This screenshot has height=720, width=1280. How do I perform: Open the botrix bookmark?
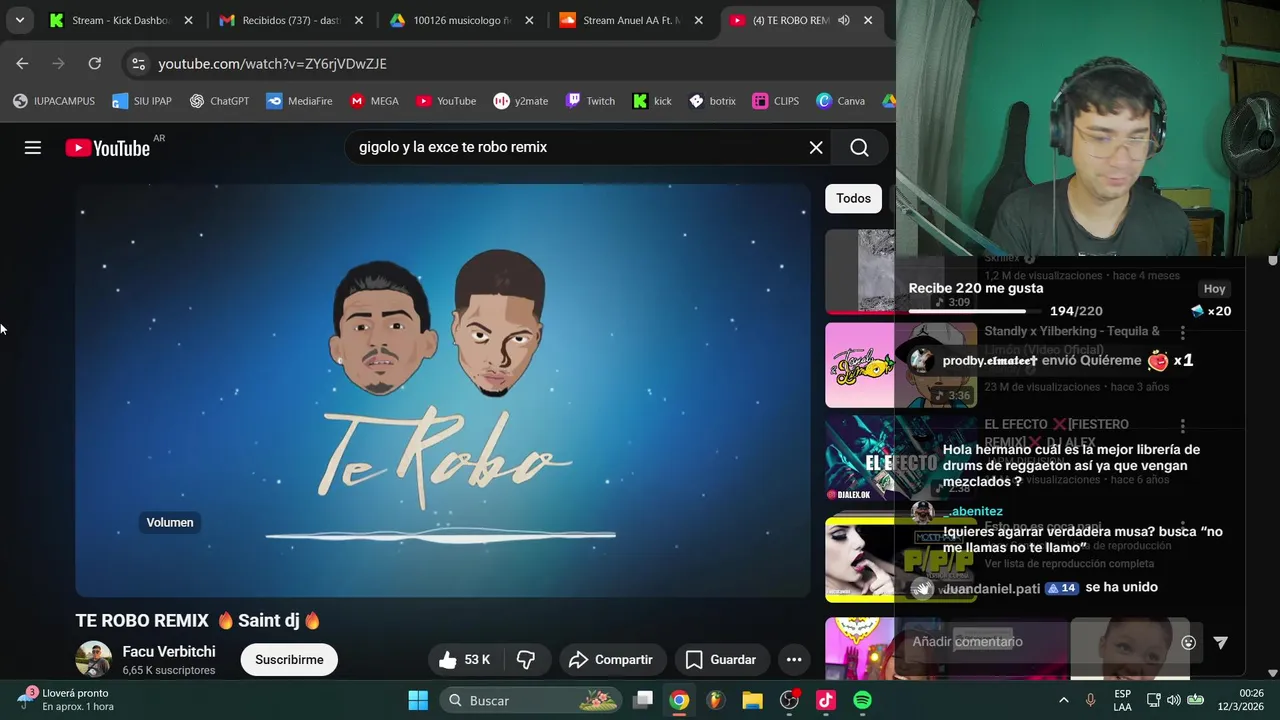pyautogui.click(x=712, y=101)
